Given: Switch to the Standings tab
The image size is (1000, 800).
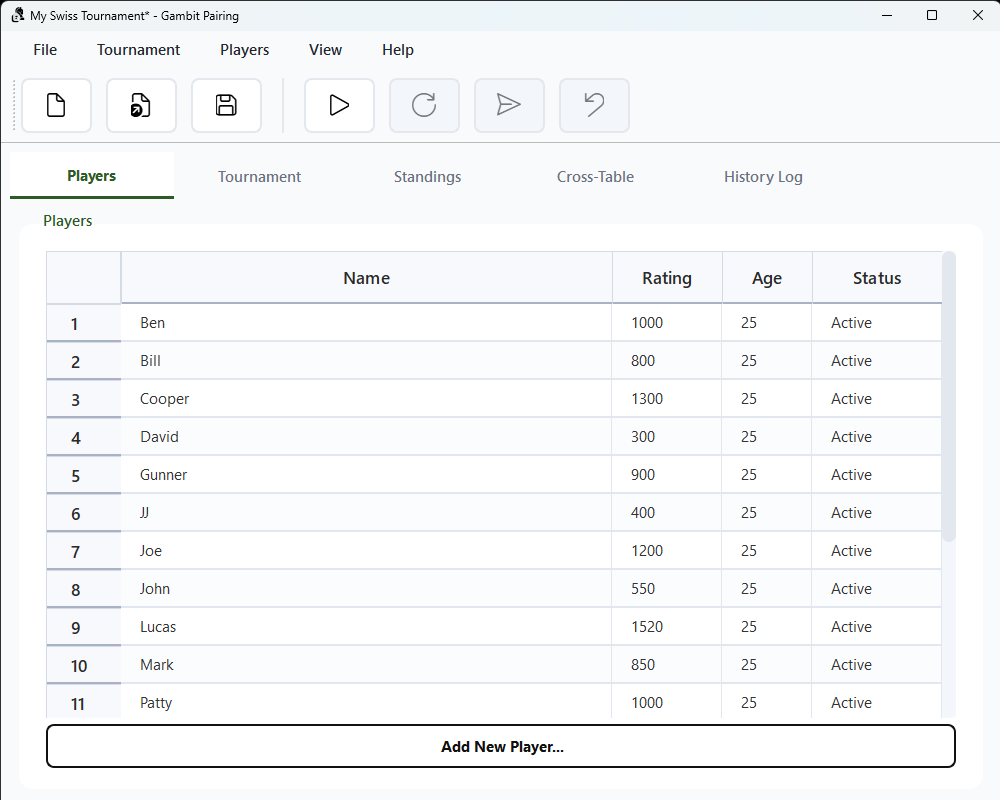Looking at the screenshot, I should click(427, 177).
